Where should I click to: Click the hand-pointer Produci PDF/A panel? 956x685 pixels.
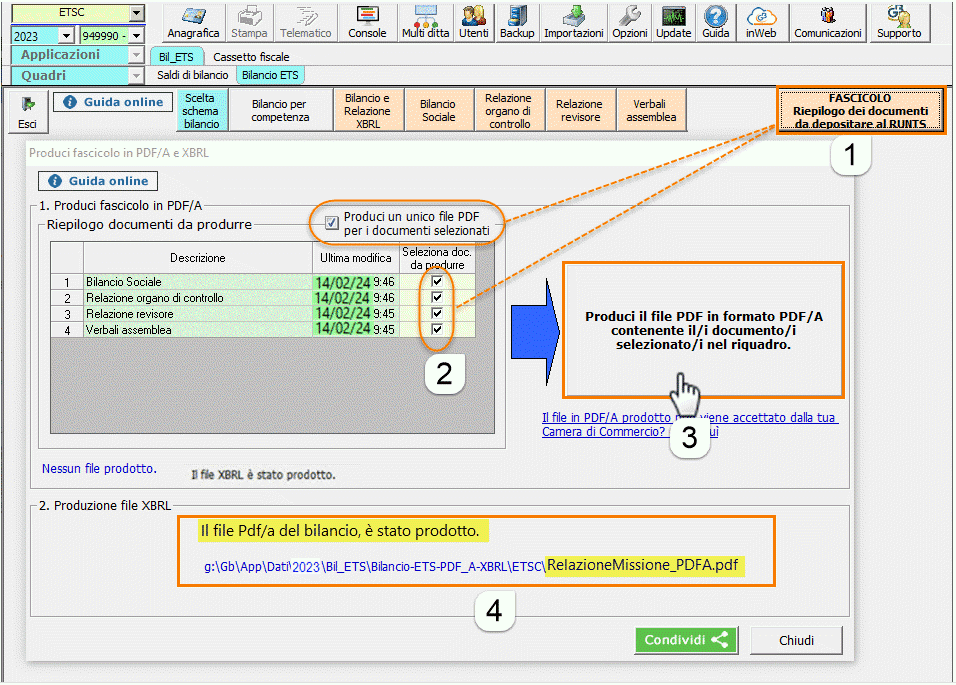pos(704,330)
